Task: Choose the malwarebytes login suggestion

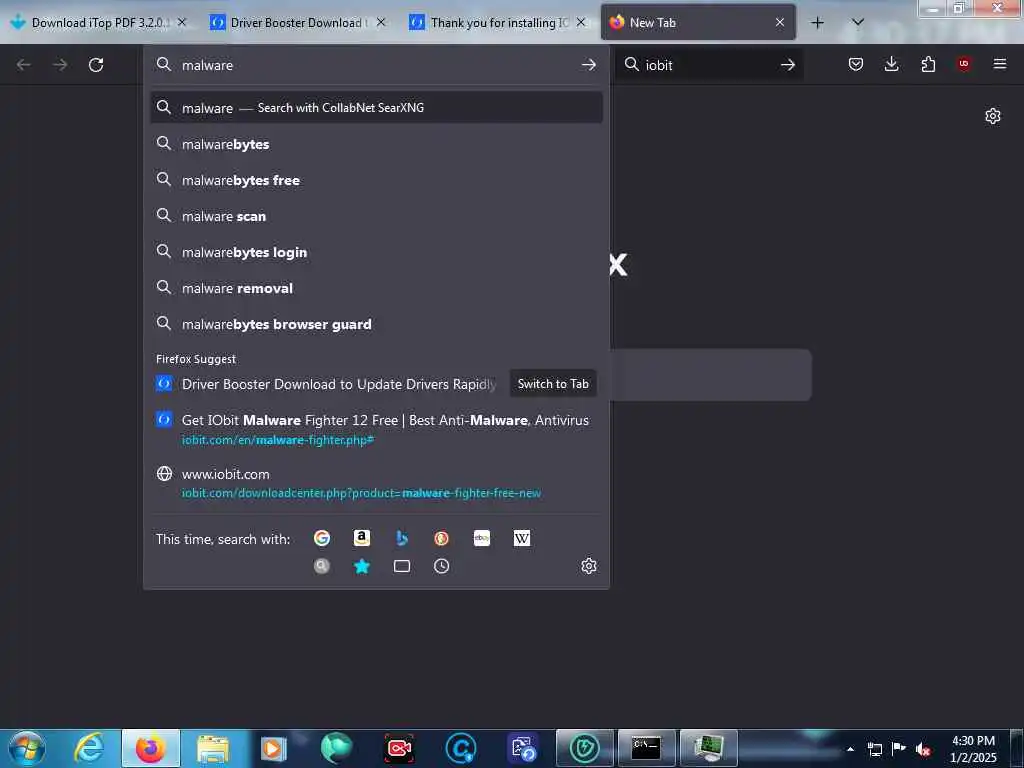Action: coord(376,252)
